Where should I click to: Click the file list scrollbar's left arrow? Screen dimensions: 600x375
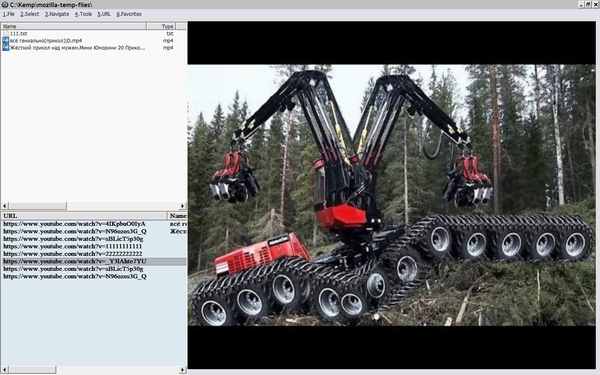tap(5, 206)
